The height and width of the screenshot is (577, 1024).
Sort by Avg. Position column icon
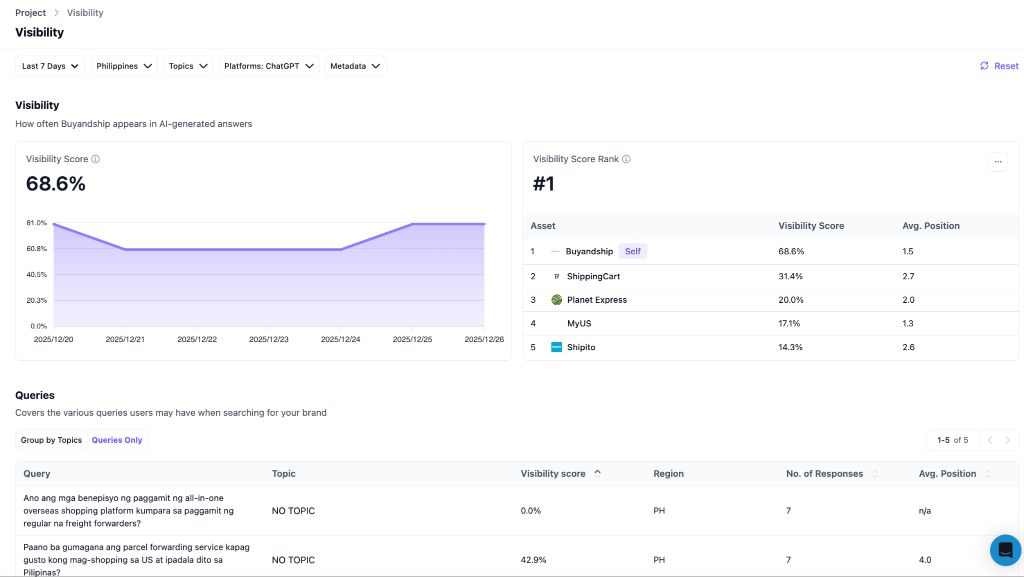point(987,474)
